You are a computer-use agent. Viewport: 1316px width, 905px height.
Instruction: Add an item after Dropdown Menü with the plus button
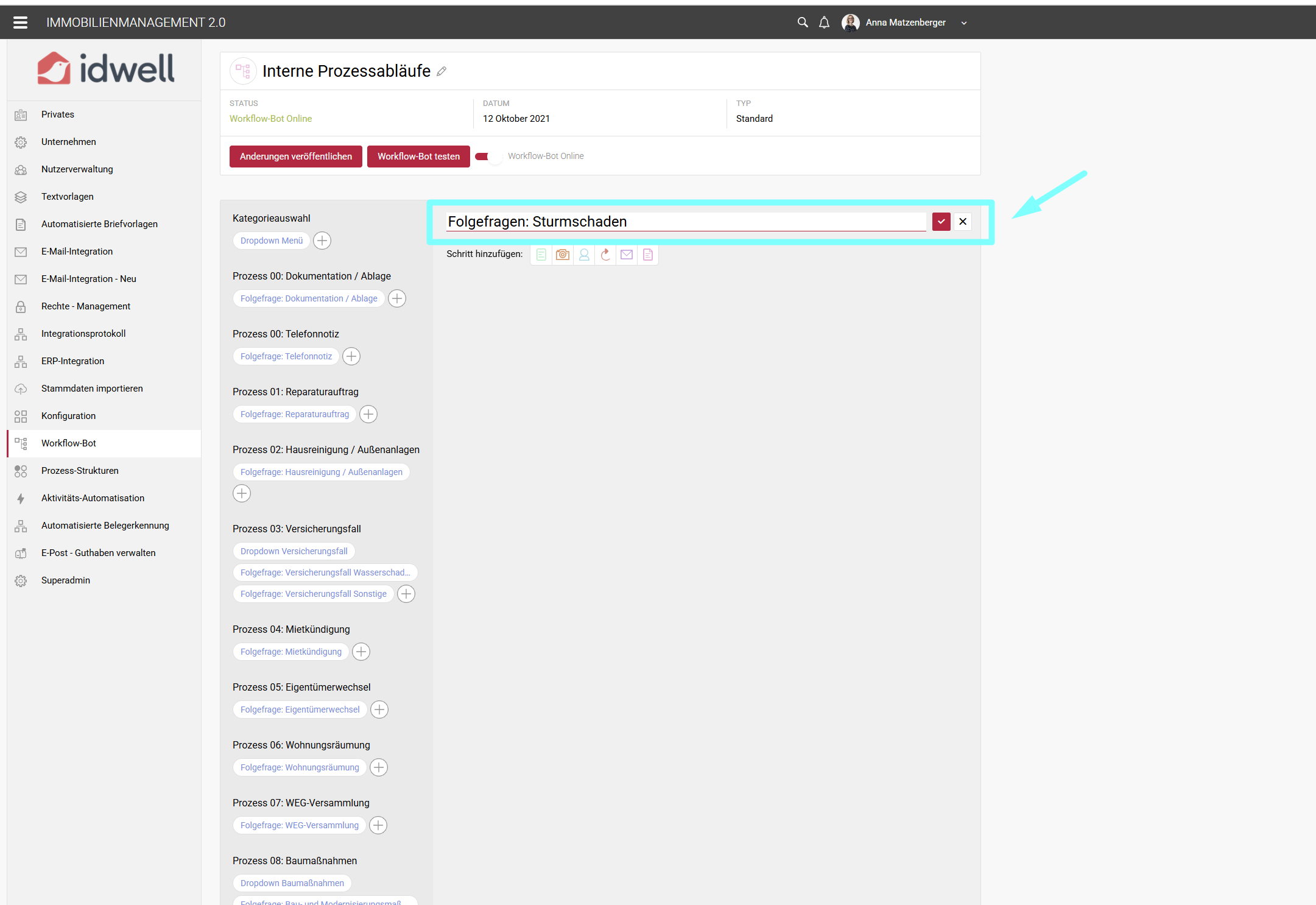coord(322,241)
